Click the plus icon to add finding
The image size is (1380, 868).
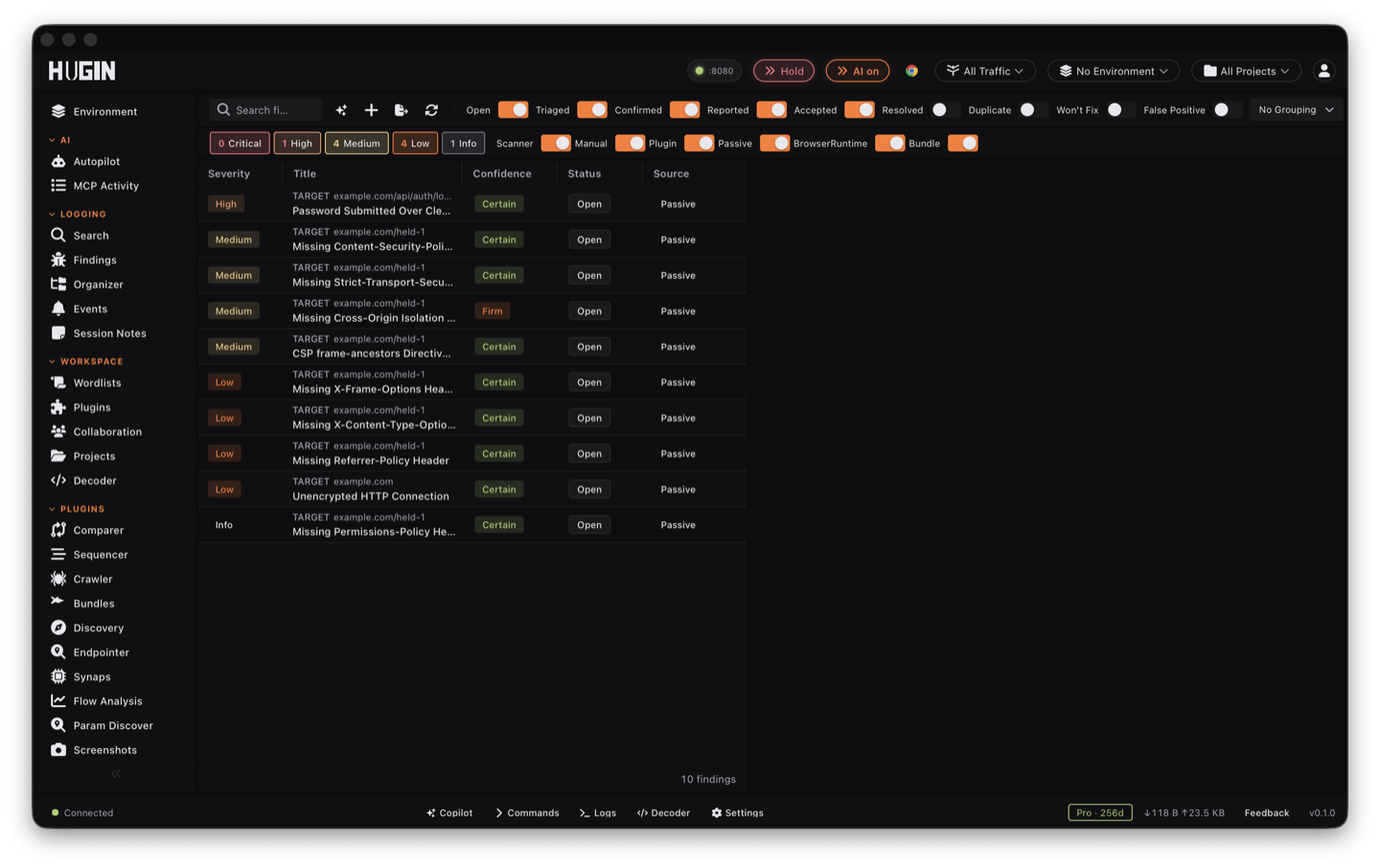click(x=371, y=110)
